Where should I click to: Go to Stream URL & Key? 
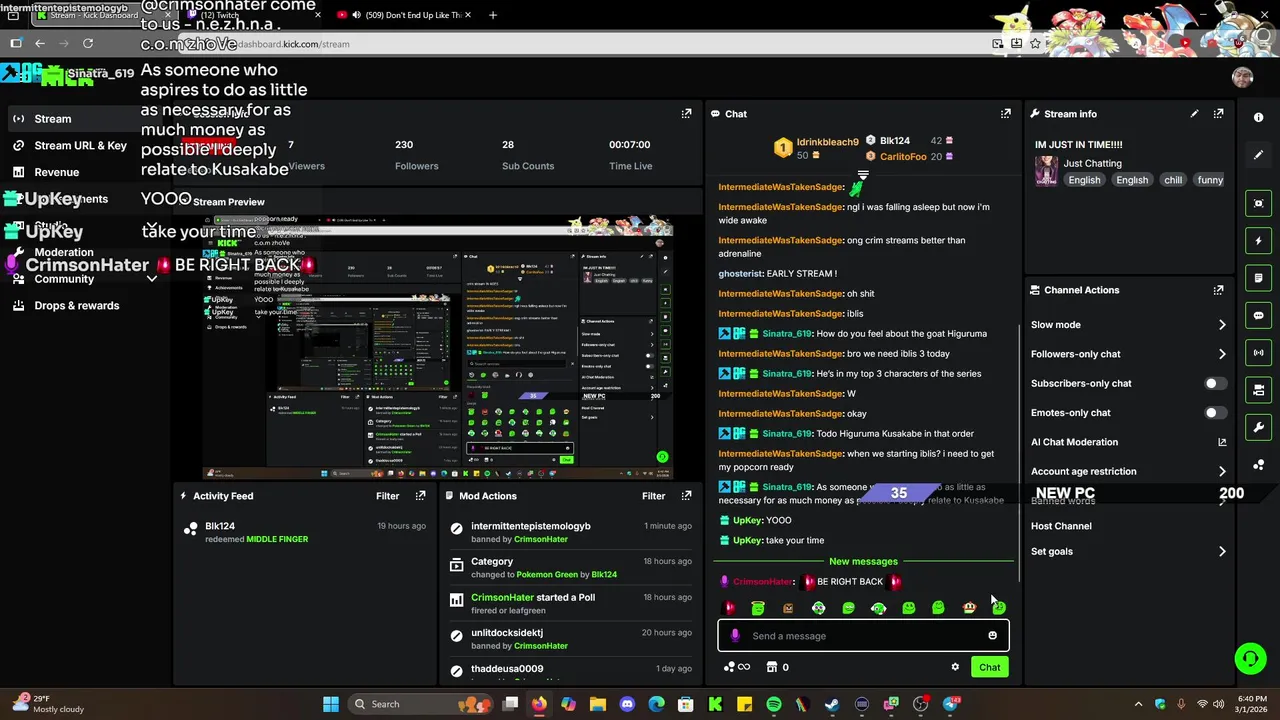(x=80, y=145)
